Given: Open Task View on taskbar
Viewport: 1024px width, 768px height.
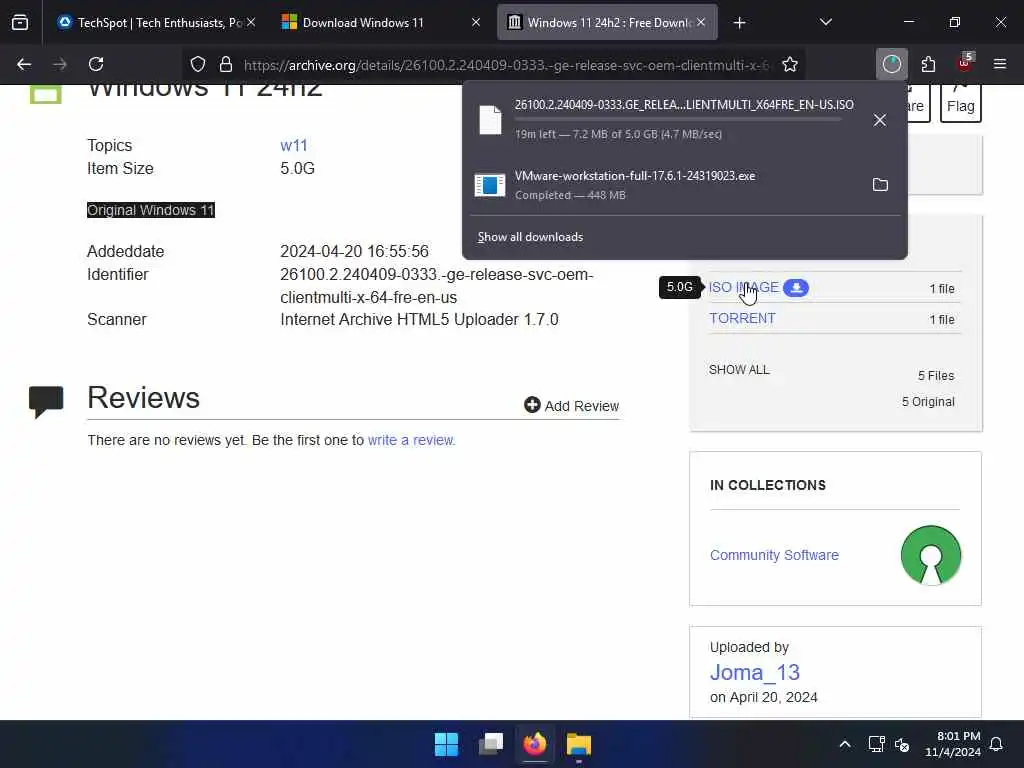Looking at the screenshot, I should point(491,744).
